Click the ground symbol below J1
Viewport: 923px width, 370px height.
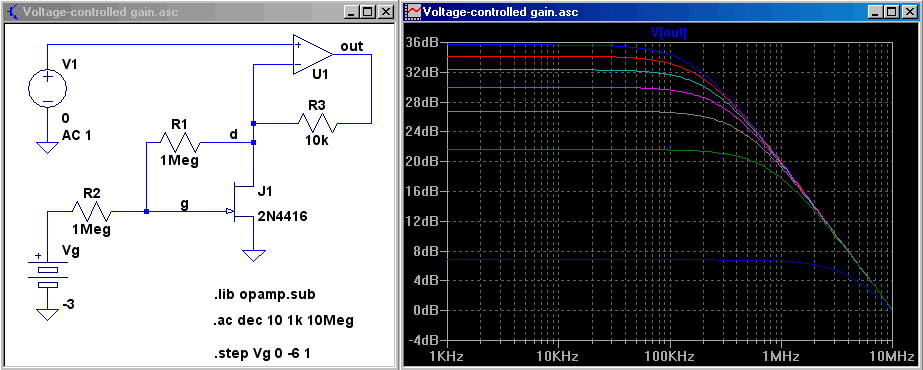[254, 255]
